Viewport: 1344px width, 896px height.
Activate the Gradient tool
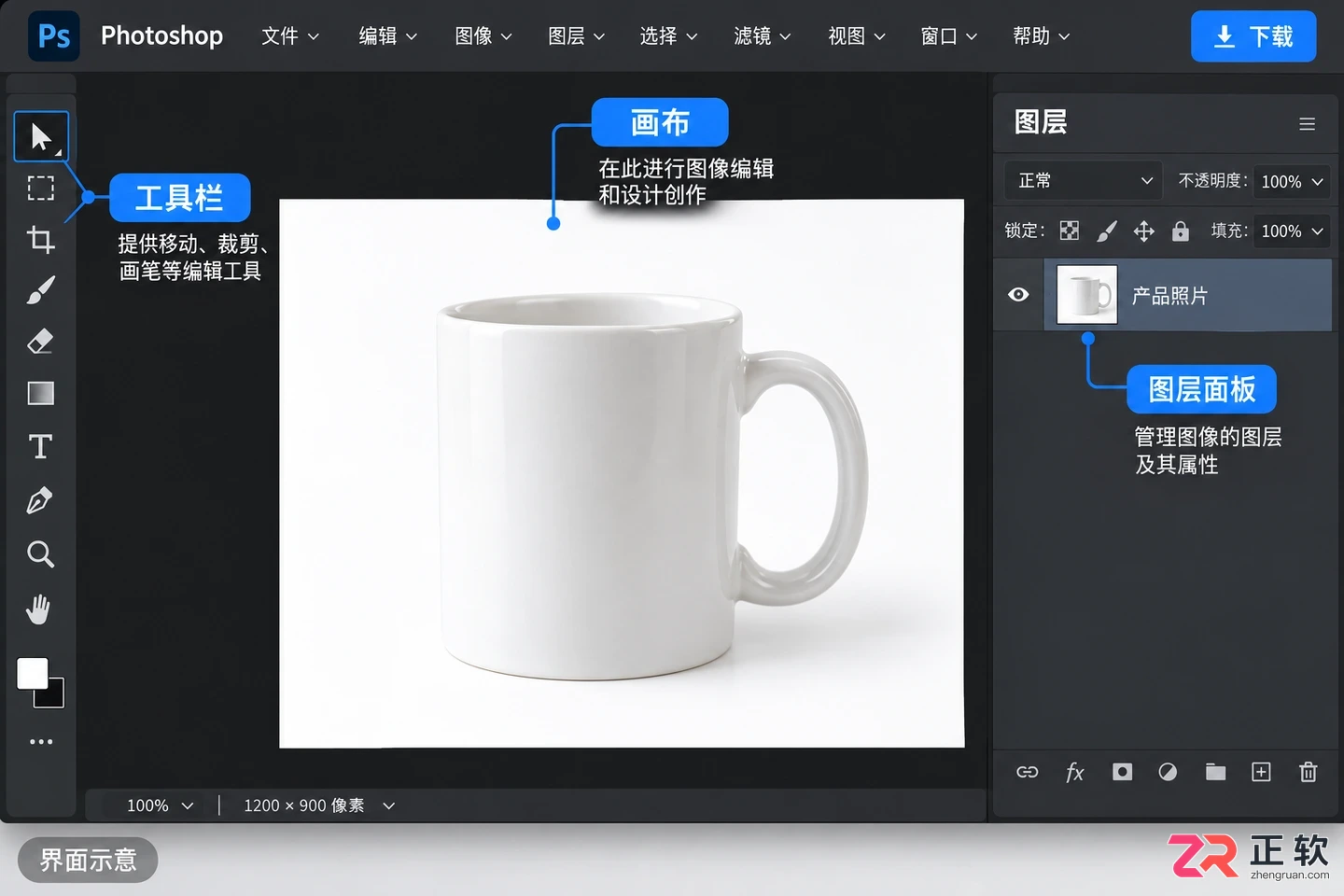point(41,393)
